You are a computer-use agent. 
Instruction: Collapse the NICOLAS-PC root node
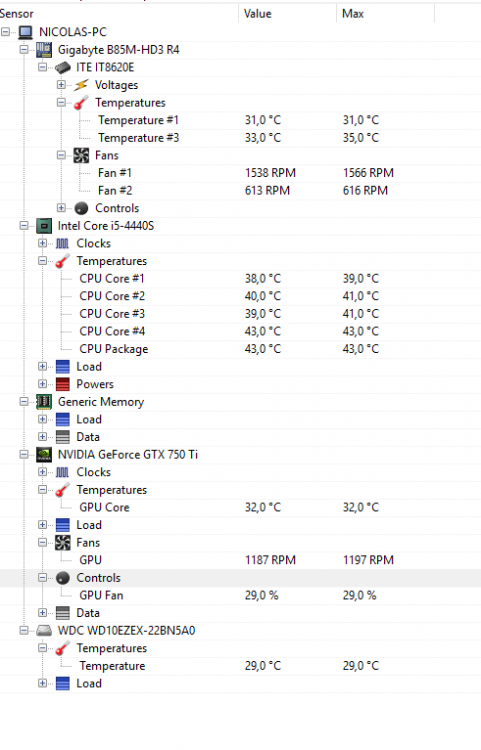5,32
